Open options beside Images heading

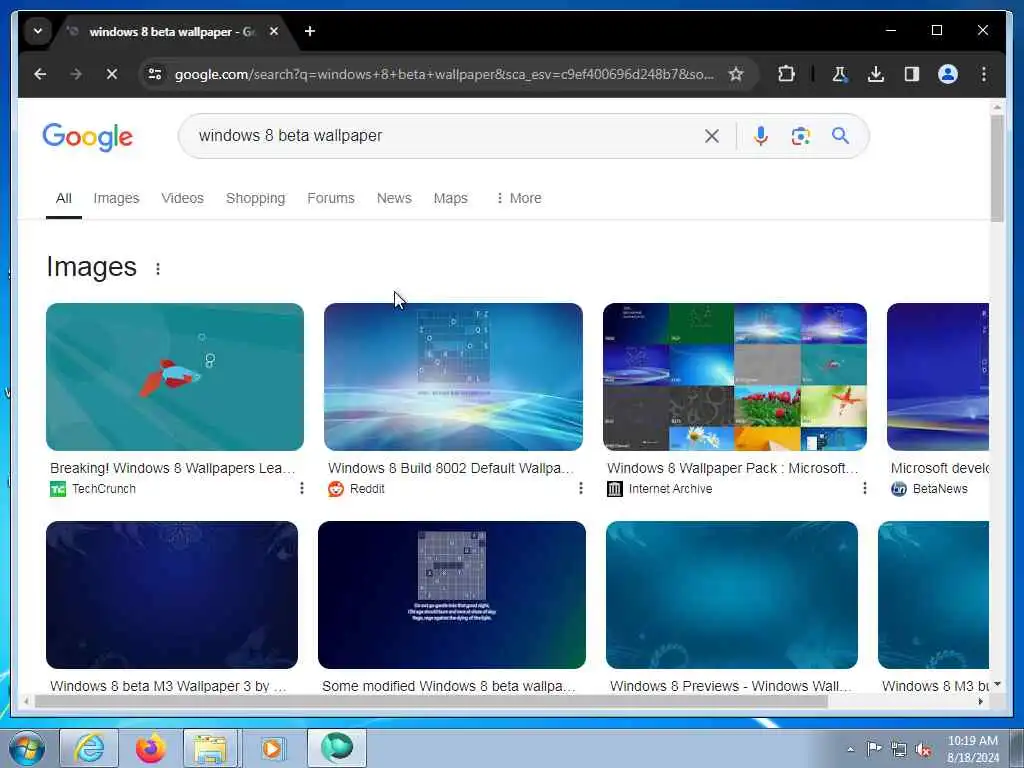[157, 268]
